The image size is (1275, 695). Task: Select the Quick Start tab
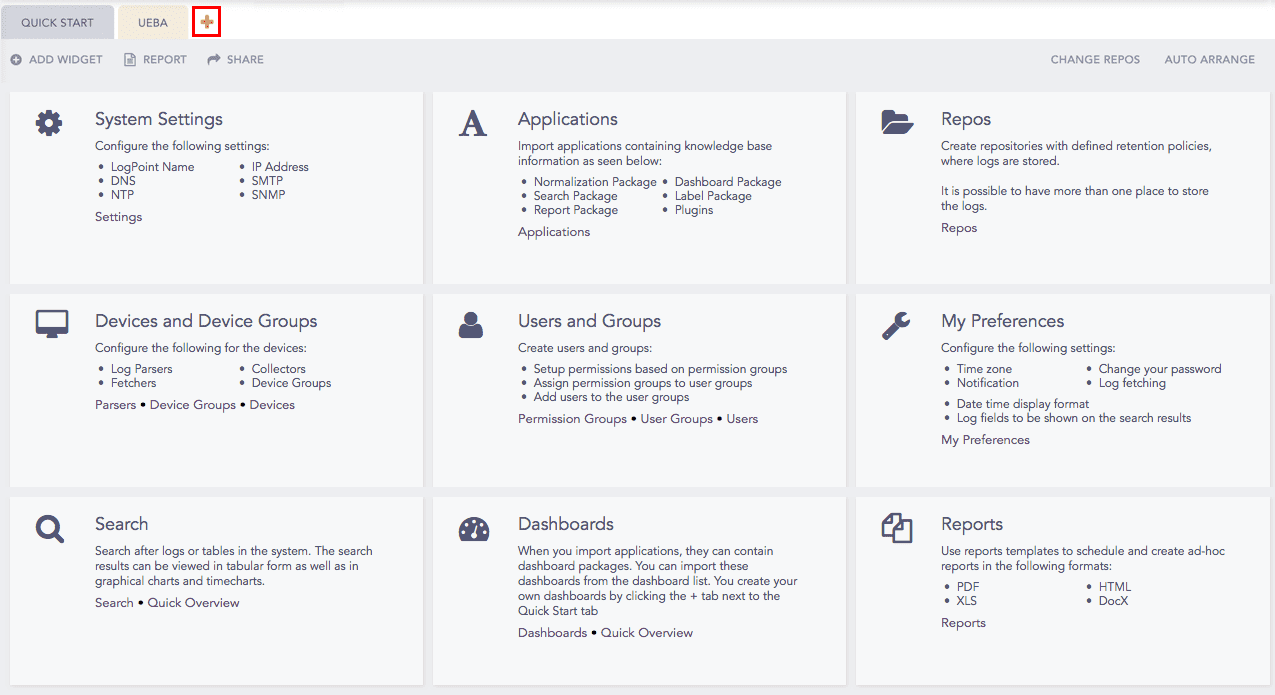pos(57,23)
